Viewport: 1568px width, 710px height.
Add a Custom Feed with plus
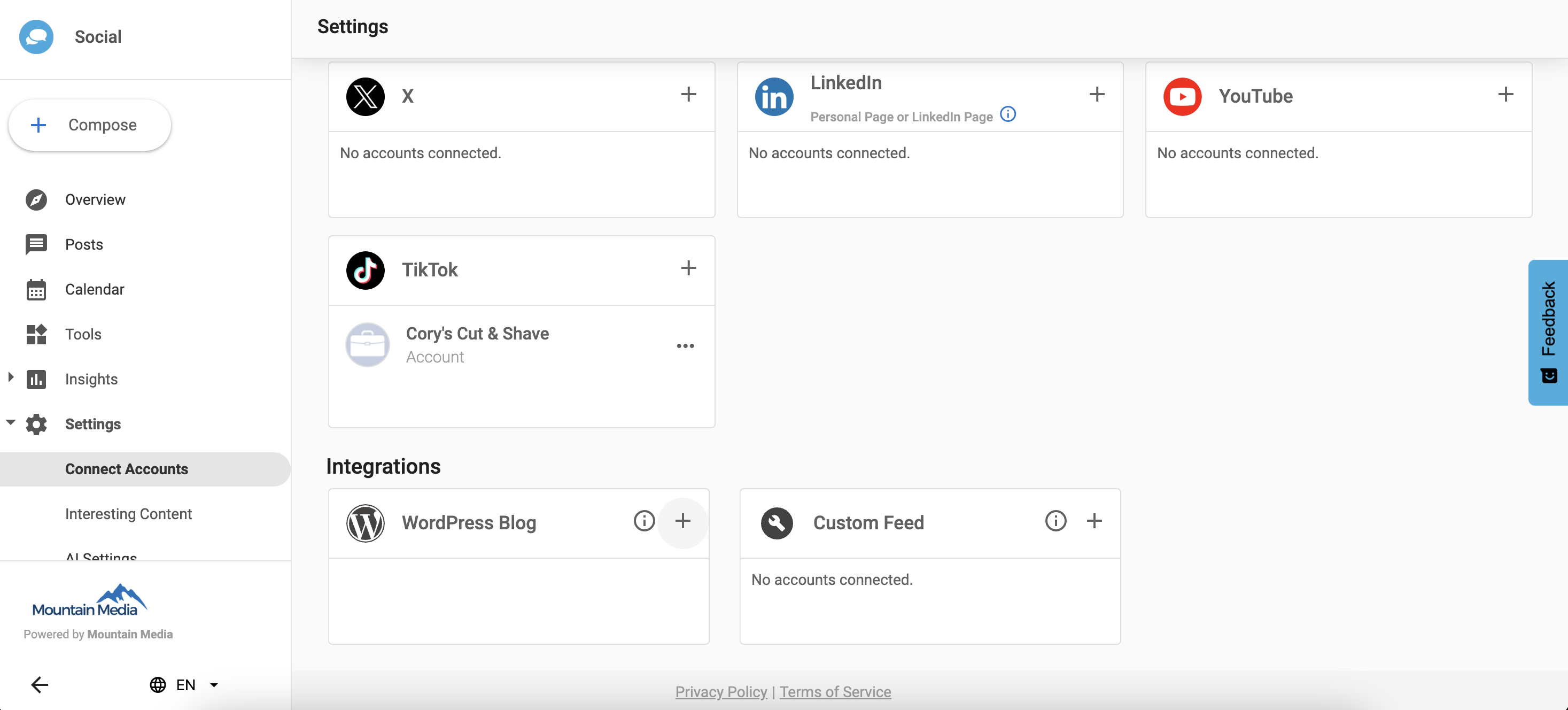1093,521
